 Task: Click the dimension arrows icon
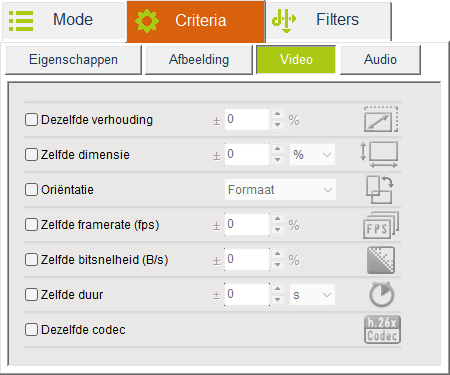pyautogui.click(x=379, y=155)
